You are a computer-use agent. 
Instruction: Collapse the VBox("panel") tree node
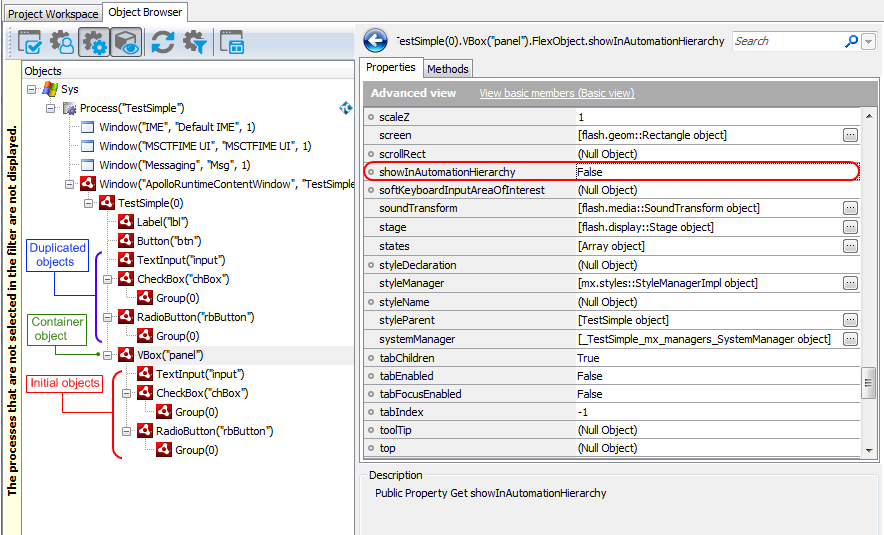point(107,355)
